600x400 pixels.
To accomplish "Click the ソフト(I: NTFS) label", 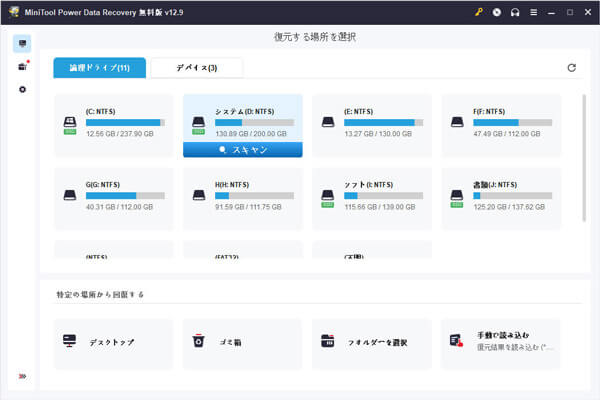I will coord(368,184).
